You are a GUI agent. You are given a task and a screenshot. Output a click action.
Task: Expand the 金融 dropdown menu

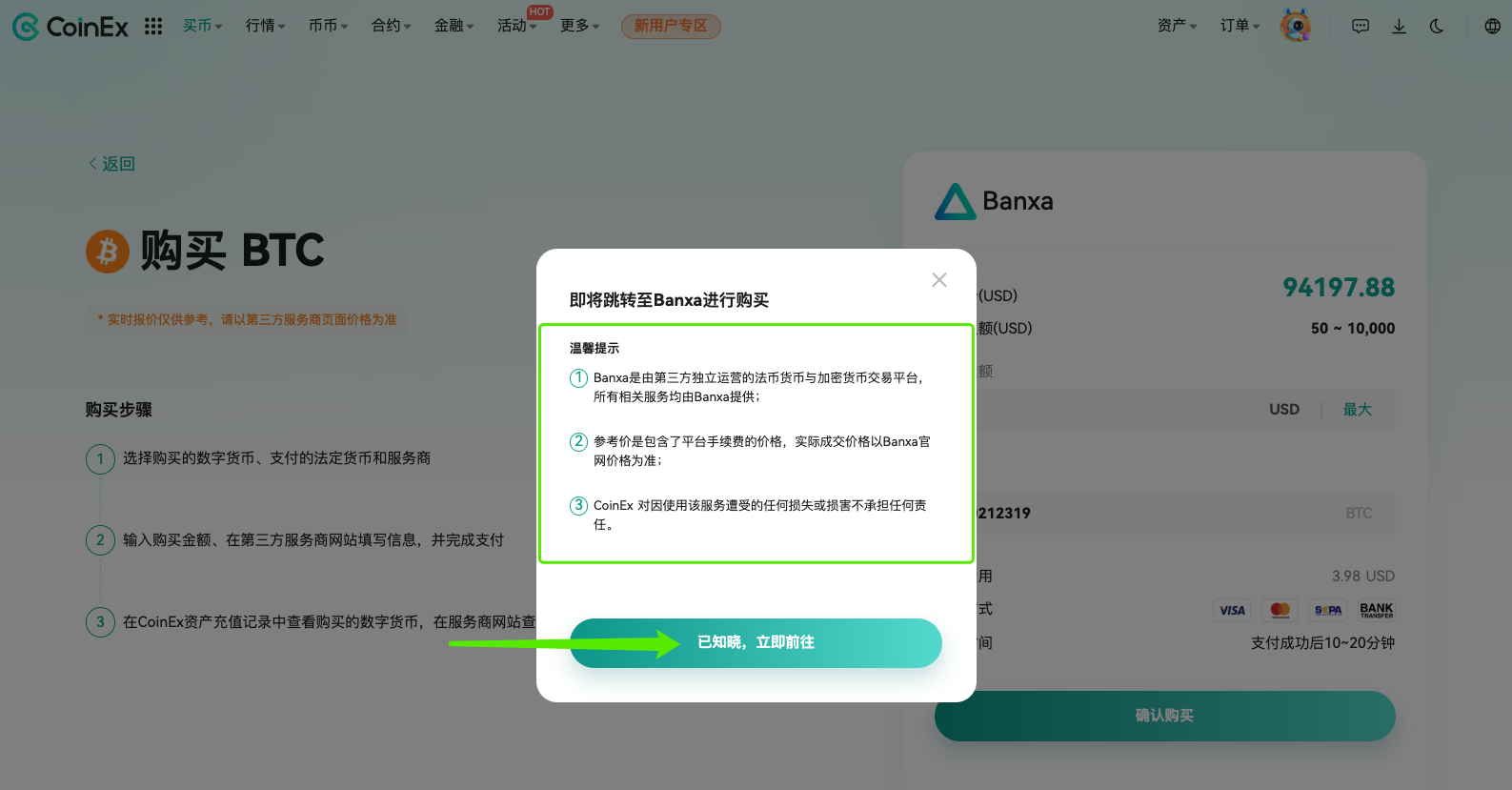[x=454, y=26]
